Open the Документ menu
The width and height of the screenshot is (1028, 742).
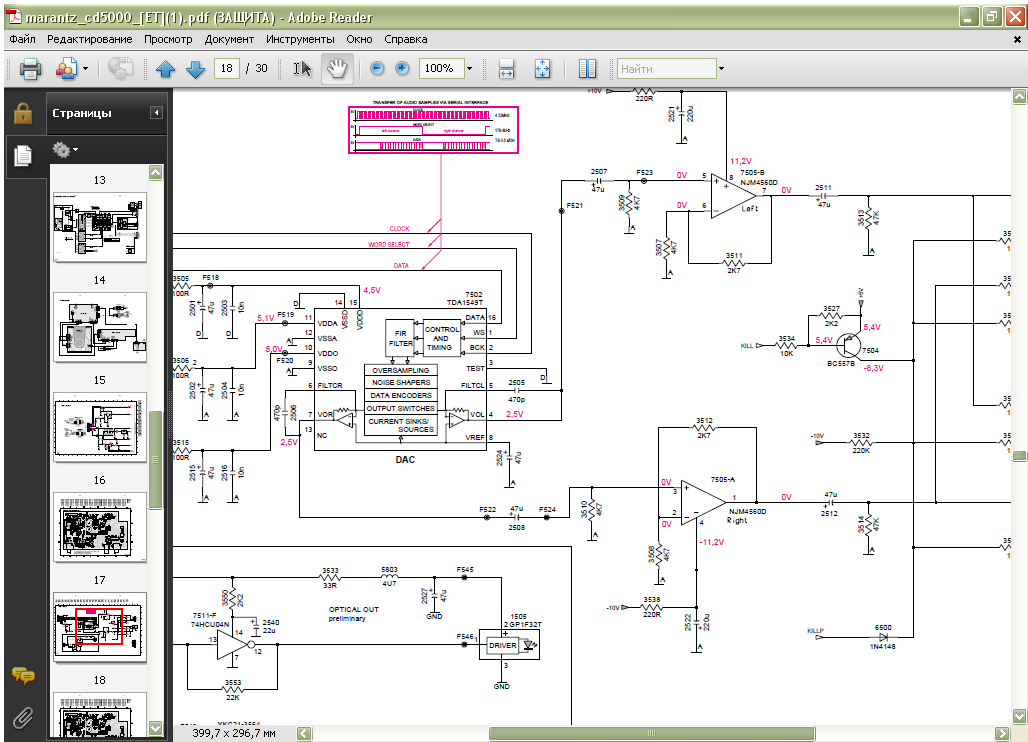tap(229, 39)
